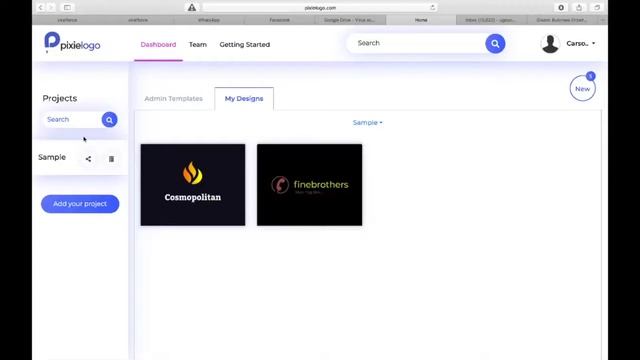Click the circular New button
Screen dimensions: 640x360
pyautogui.click(x=582, y=88)
